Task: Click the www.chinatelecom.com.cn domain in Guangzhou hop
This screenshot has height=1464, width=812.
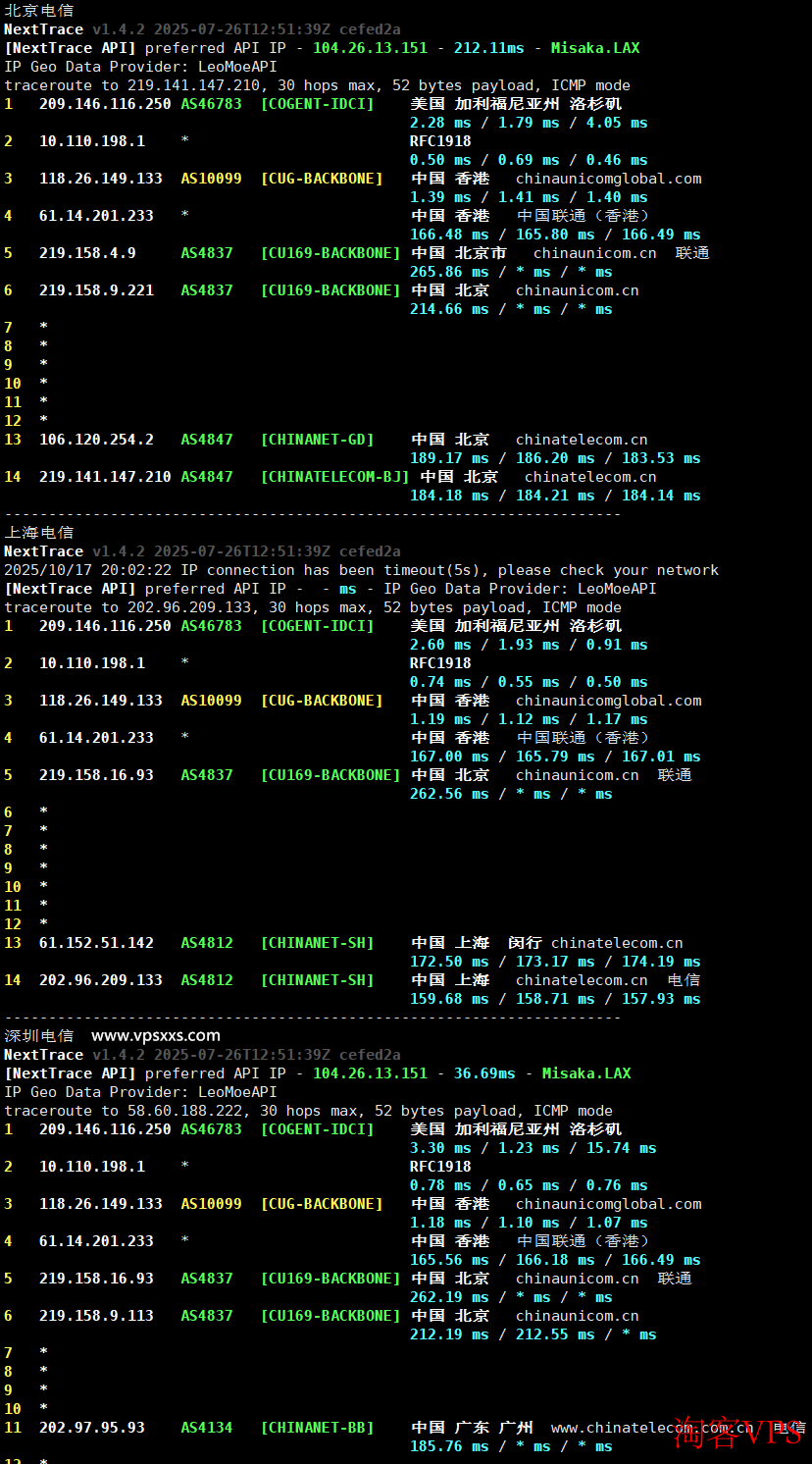Action: 651,1428
